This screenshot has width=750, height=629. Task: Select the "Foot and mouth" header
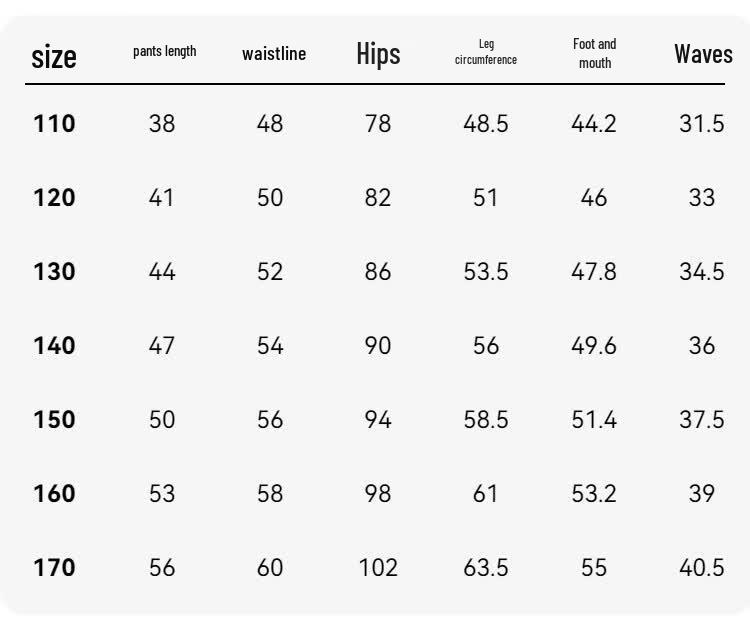595,53
